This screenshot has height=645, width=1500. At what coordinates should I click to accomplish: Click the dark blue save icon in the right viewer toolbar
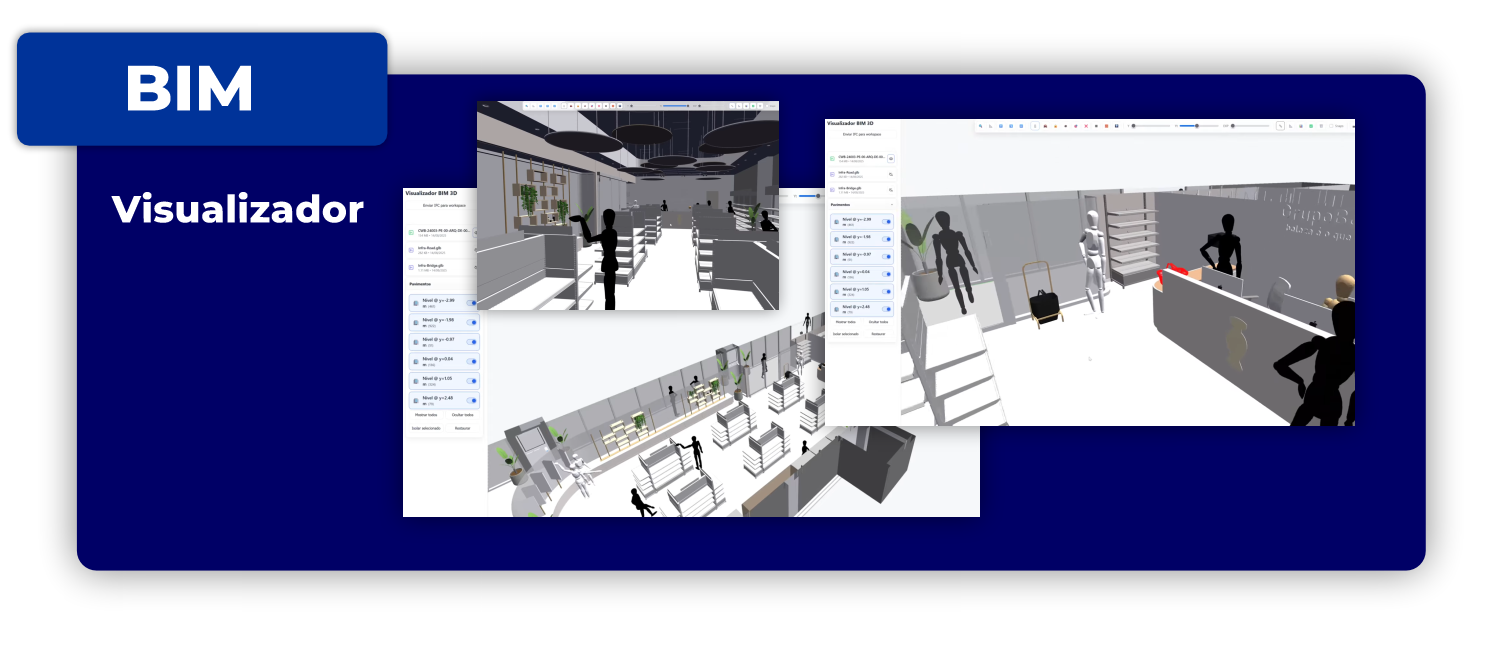pos(1116,126)
